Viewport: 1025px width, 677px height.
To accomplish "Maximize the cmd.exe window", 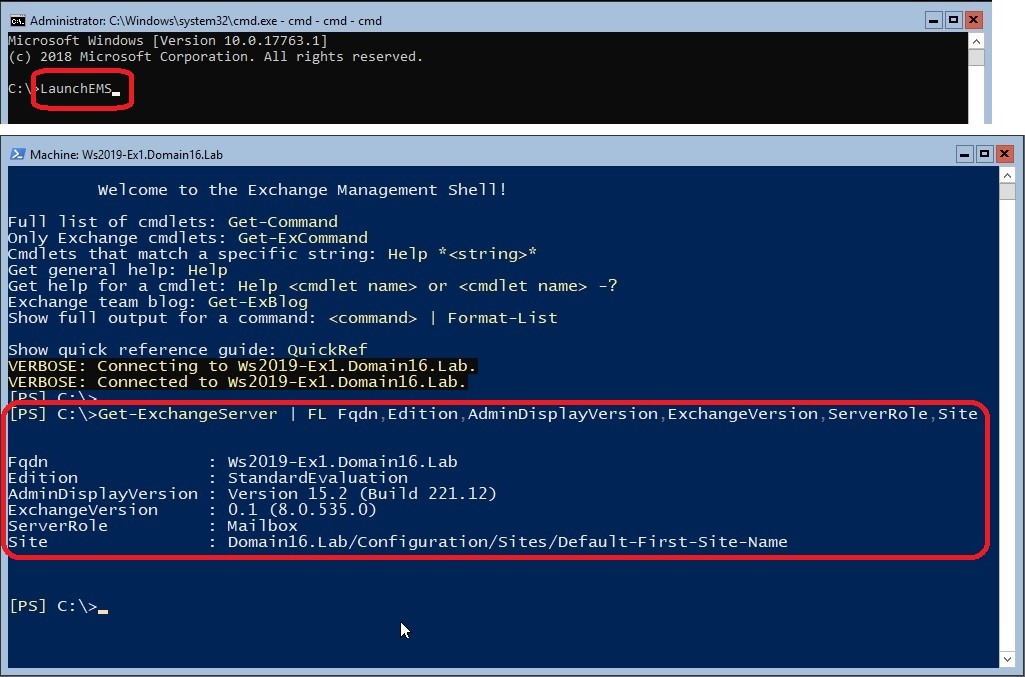I will 953,20.
